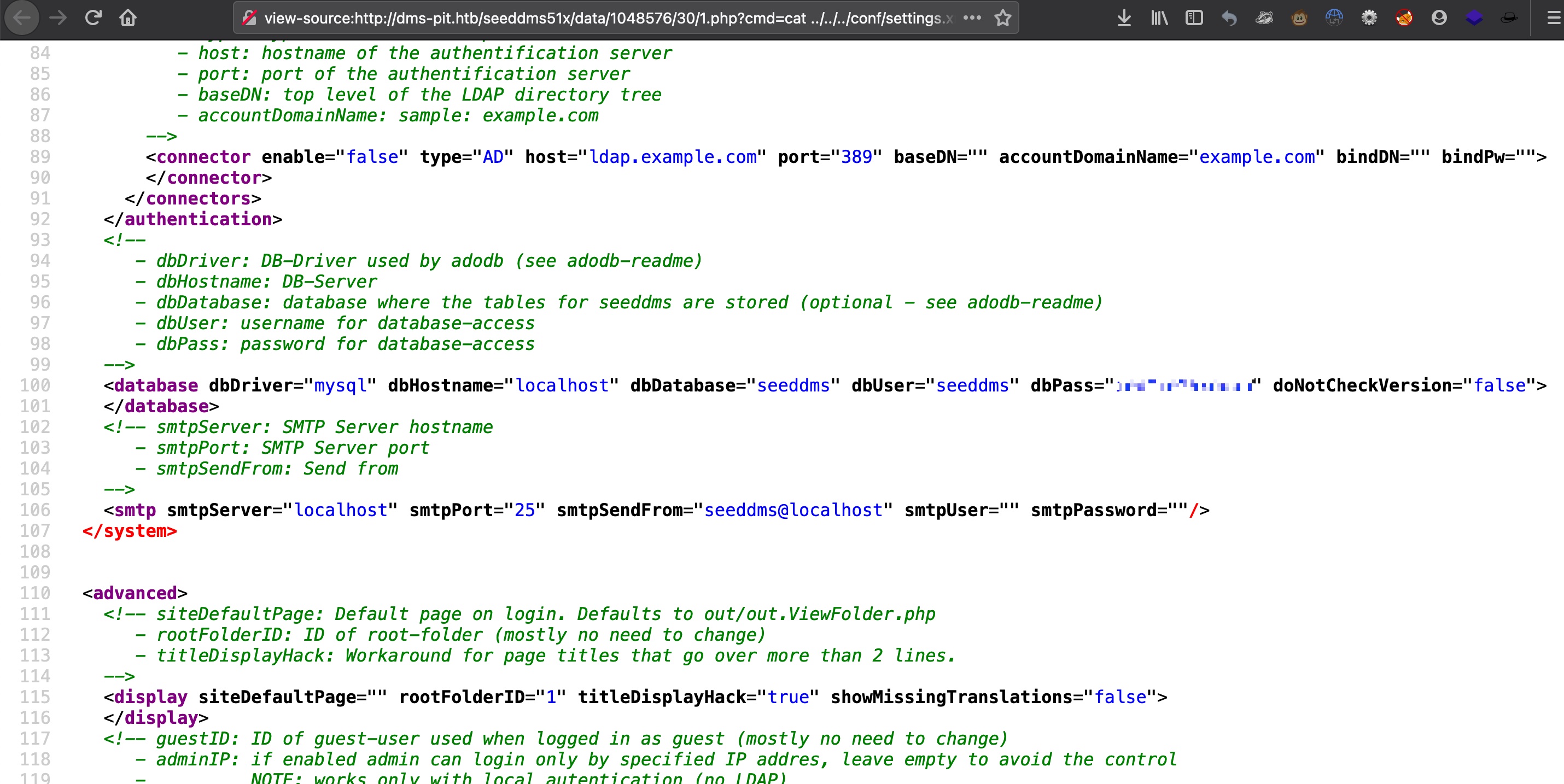This screenshot has height=784, width=1564.
Task: Reload the current page
Action: click(x=93, y=17)
